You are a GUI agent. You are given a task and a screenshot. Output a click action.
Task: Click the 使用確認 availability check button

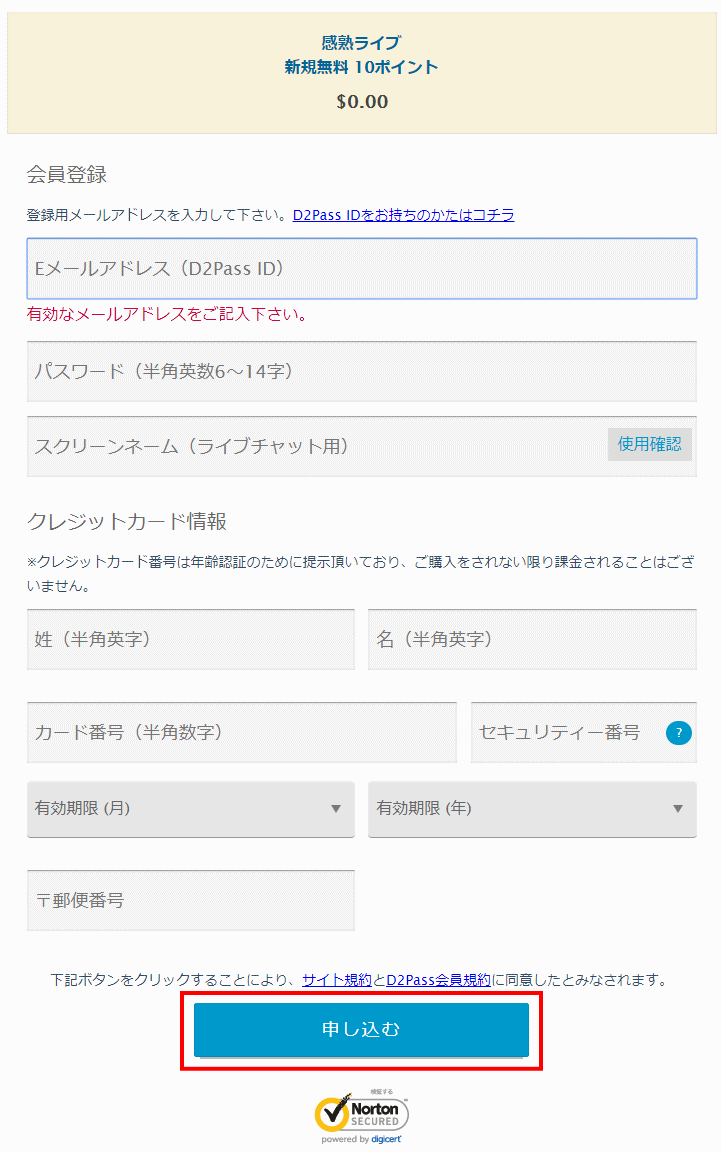(649, 444)
